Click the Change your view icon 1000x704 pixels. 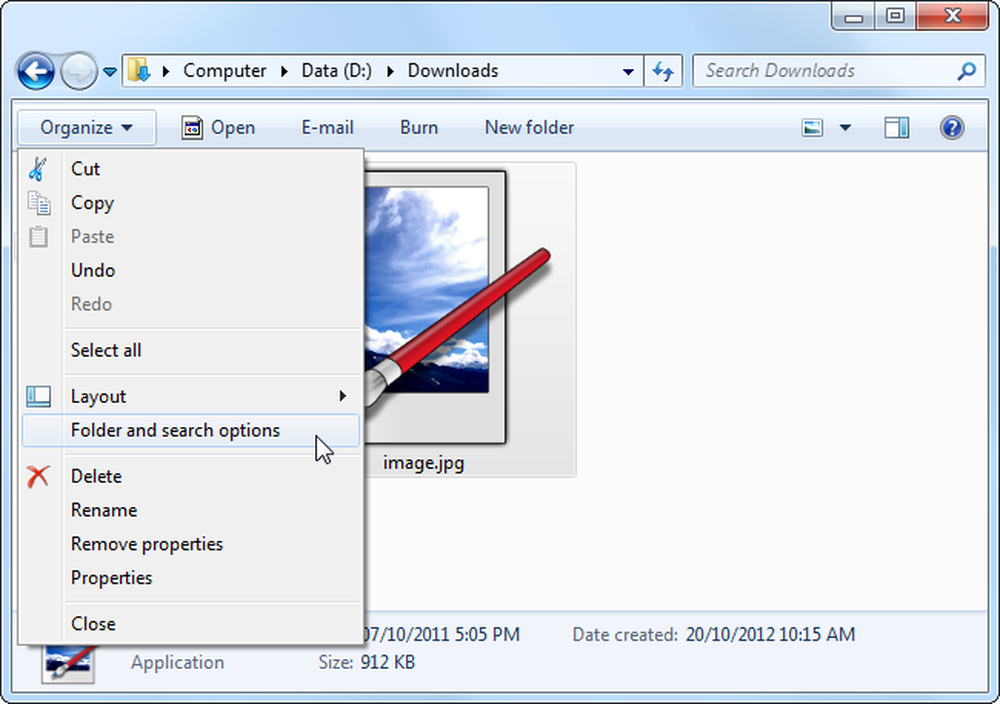[x=812, y=128]
